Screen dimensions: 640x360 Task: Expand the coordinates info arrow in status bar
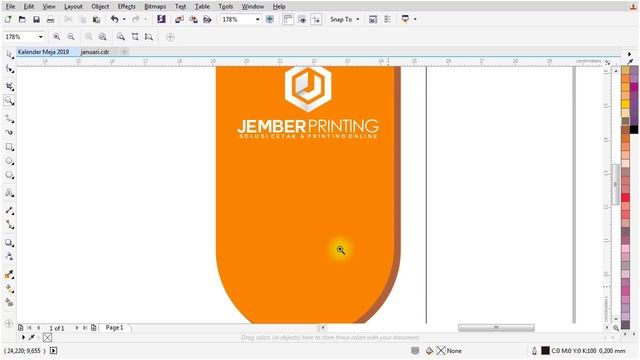53,351
